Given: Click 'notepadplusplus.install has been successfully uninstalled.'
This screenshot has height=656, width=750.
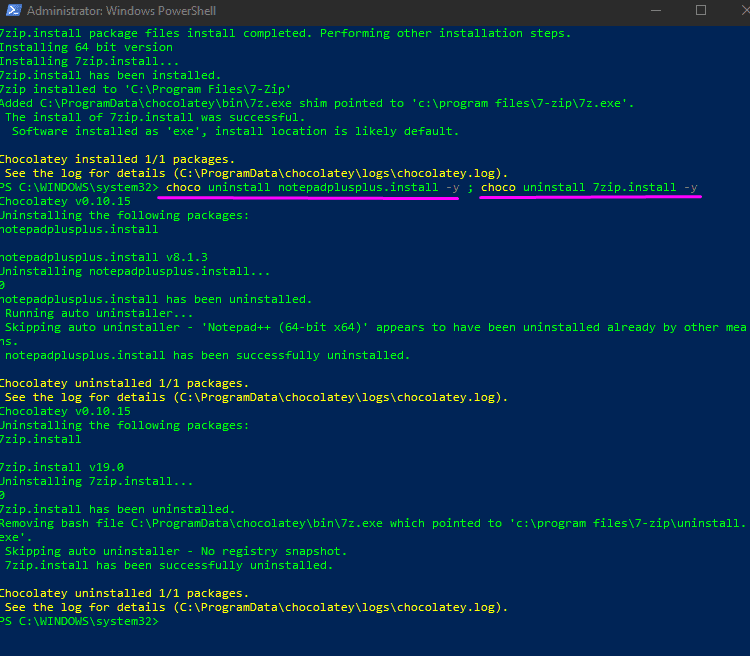Looking at the screenshot, I should coord(208,356).
